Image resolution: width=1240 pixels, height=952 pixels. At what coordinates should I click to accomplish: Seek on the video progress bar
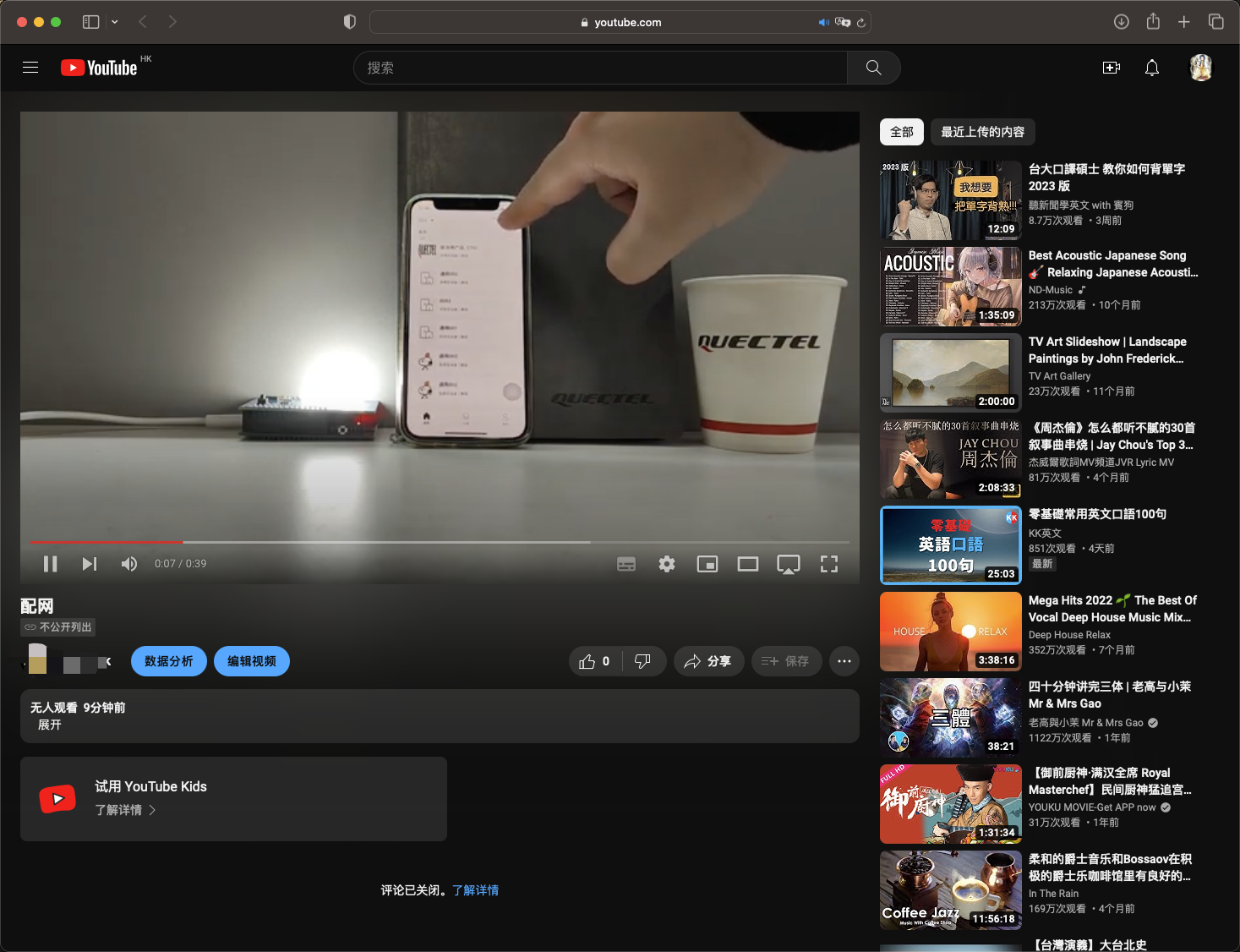coord(440,542)
